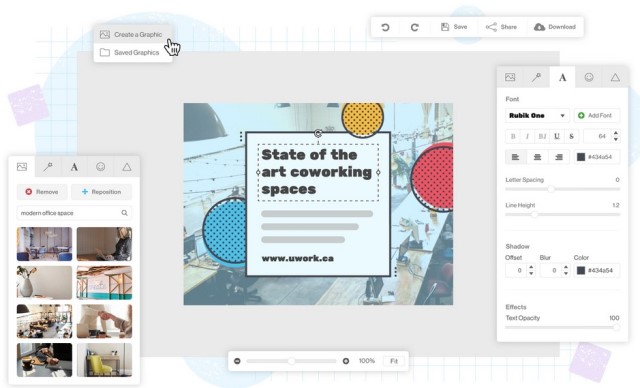Toggle strikethrough formatting
This screenshot has width=640, height=388.
click(571, 136)
